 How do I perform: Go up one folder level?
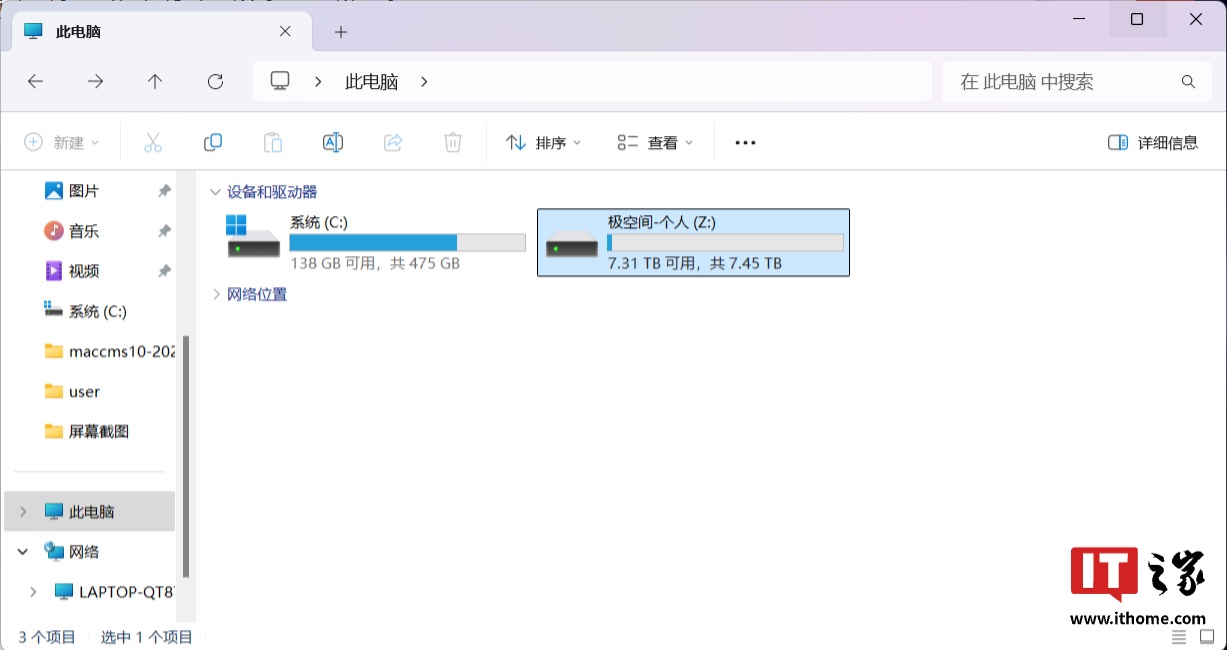(155, 82)
